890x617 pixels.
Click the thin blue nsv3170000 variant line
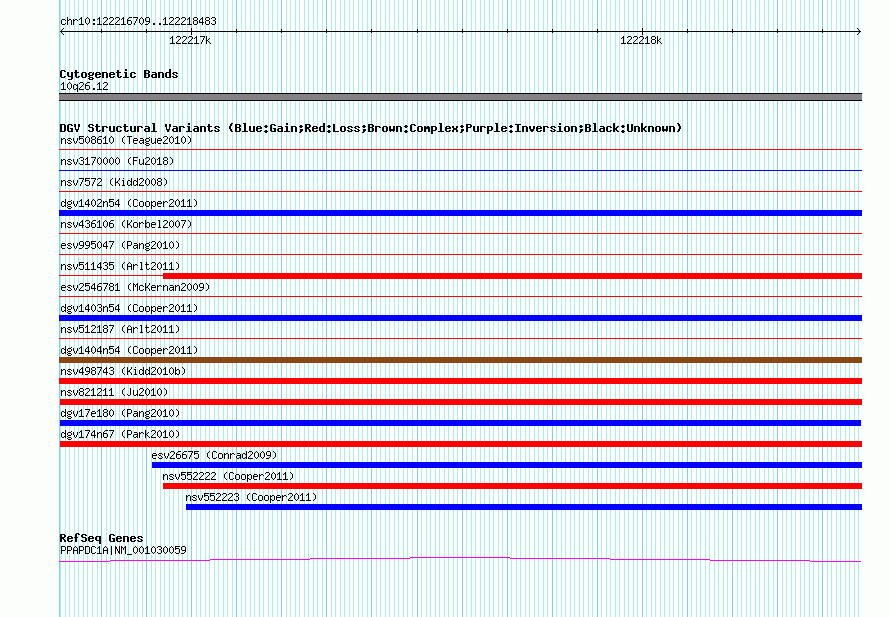coord(460,171)
